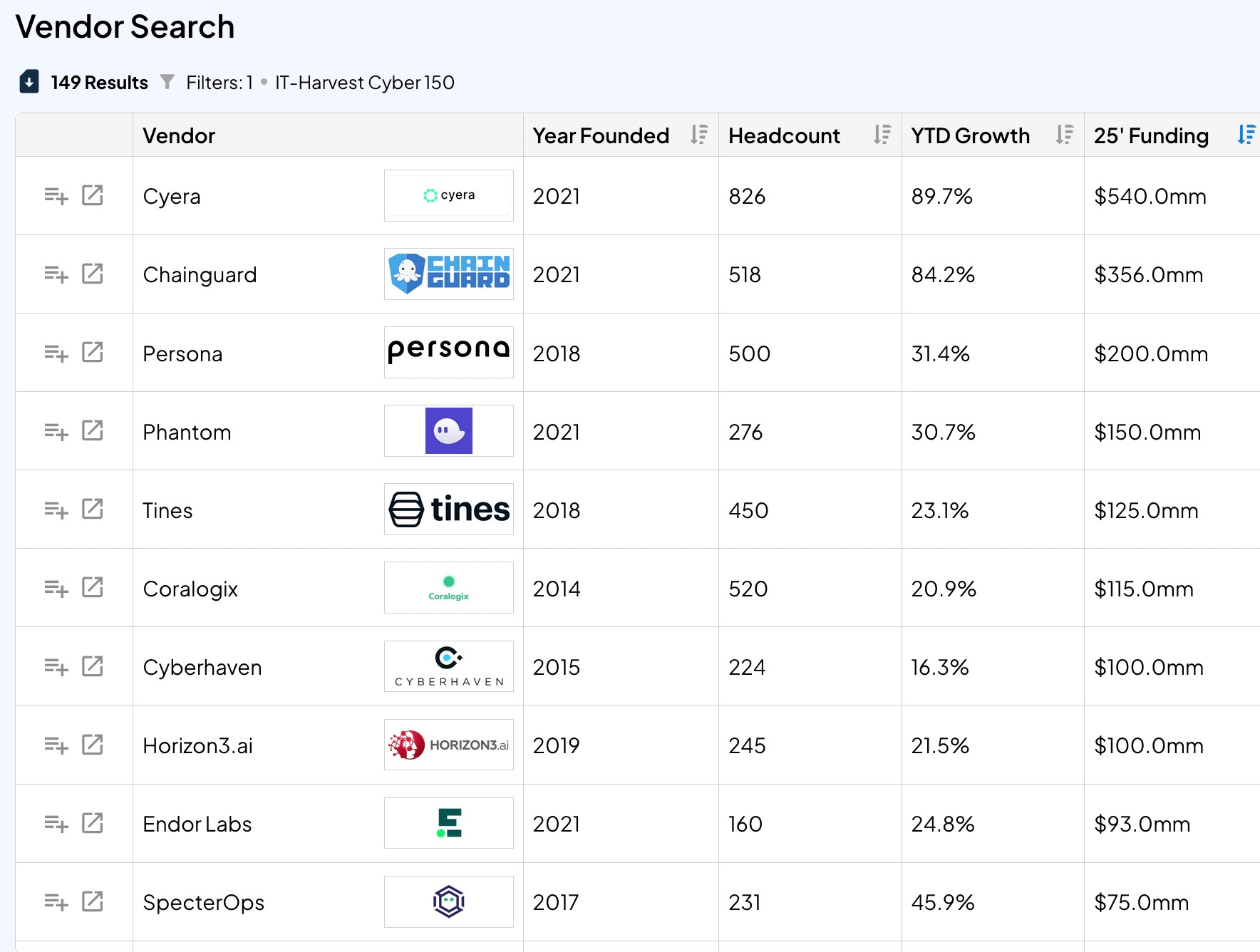1260x952 pixels.
Task: Open Phantom external link icon
Action: 93,430
